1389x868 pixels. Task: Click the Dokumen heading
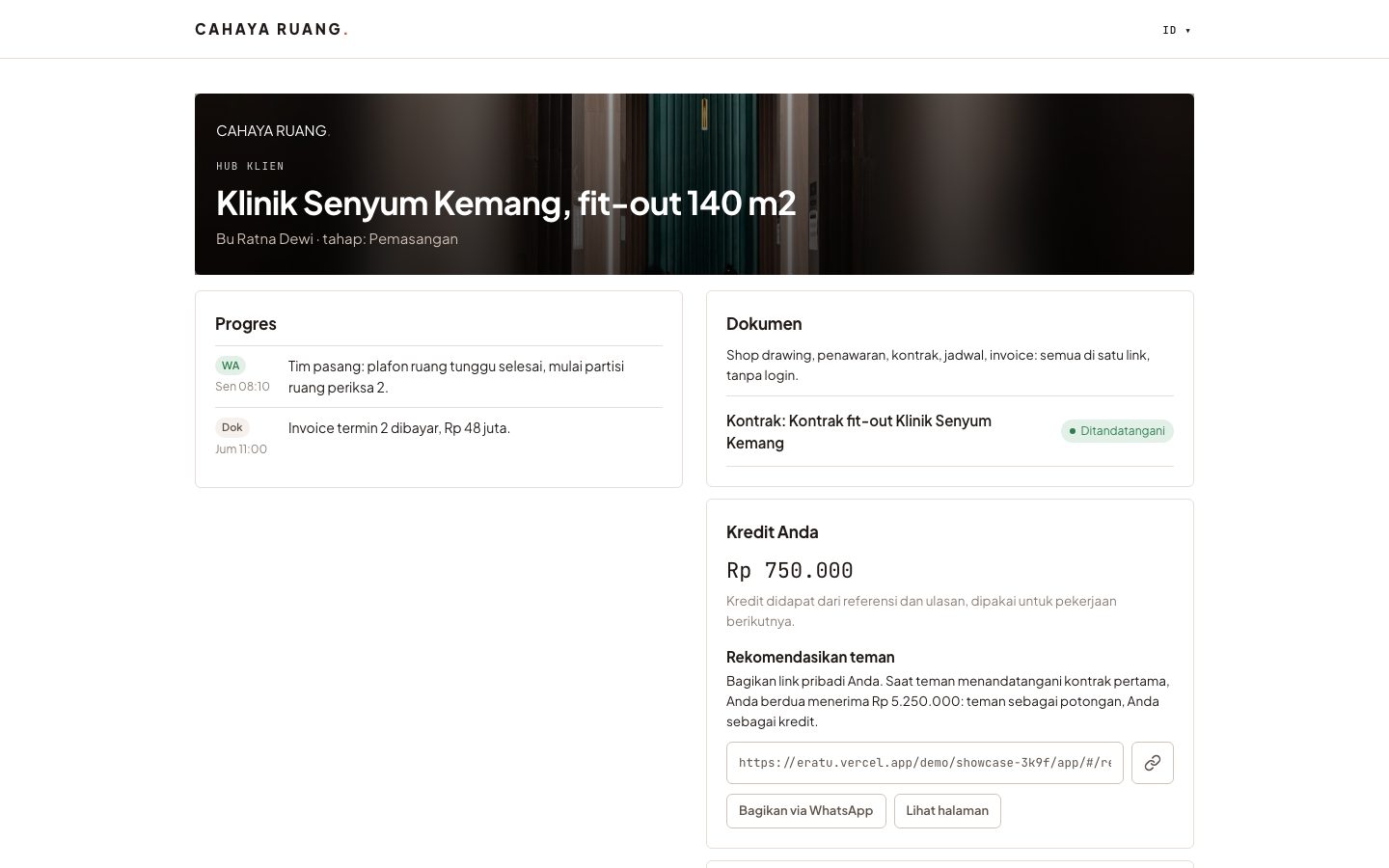(764, 324)
